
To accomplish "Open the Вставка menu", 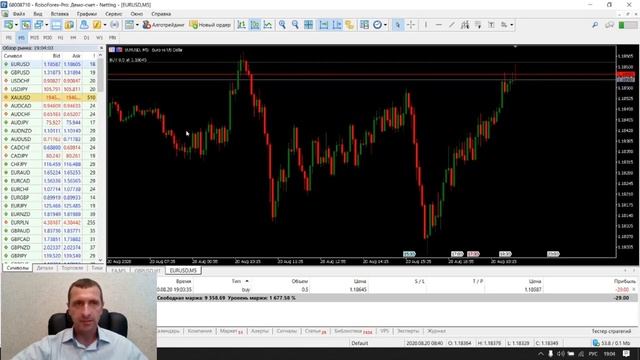I will (x=60, y=14).
